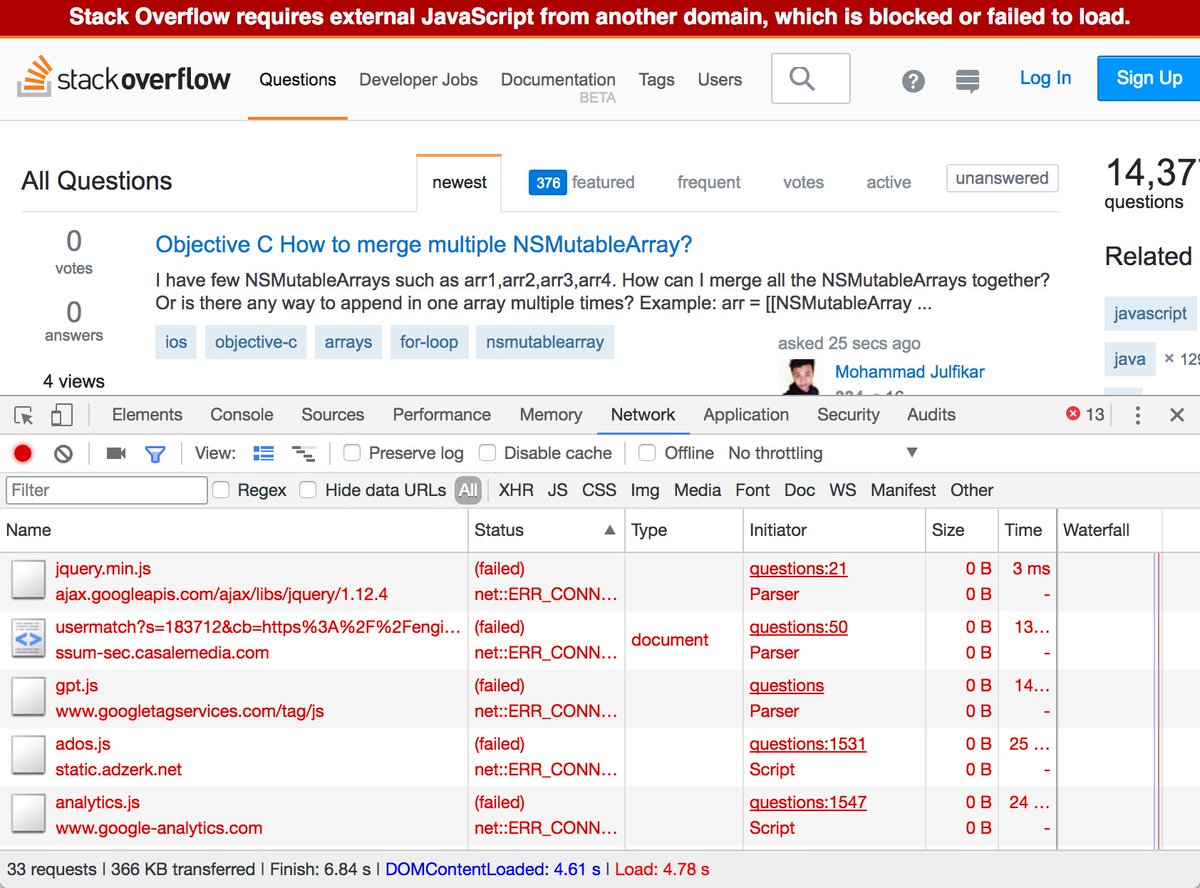Tick the Regex filter checkbox
The image size is (1200, 888).
(221, 490)
